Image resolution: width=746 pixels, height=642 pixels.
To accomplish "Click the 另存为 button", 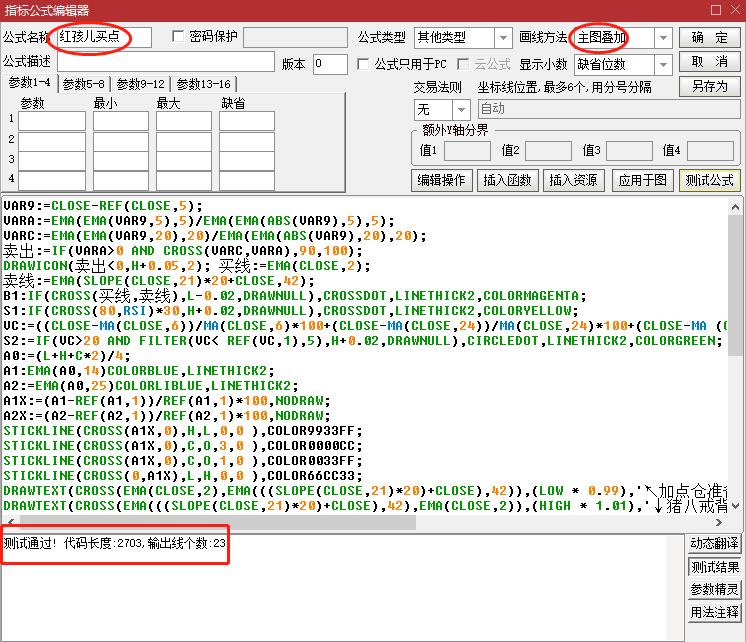I will coord(709,87).
